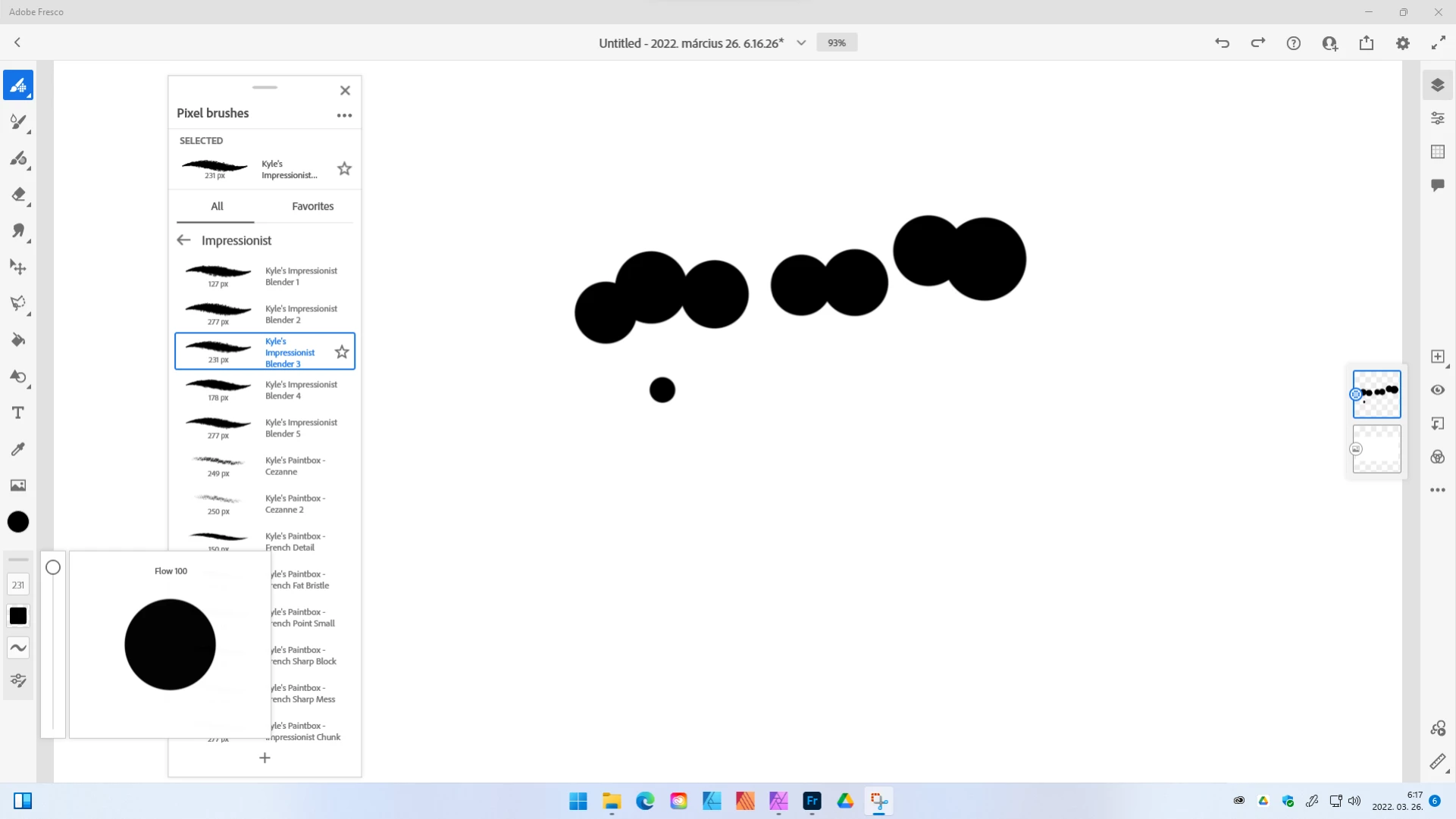The image size is (1456, 819).
Task: Select the Lasso selection tool
Action: pyautogui.click(x=18, y=304)
